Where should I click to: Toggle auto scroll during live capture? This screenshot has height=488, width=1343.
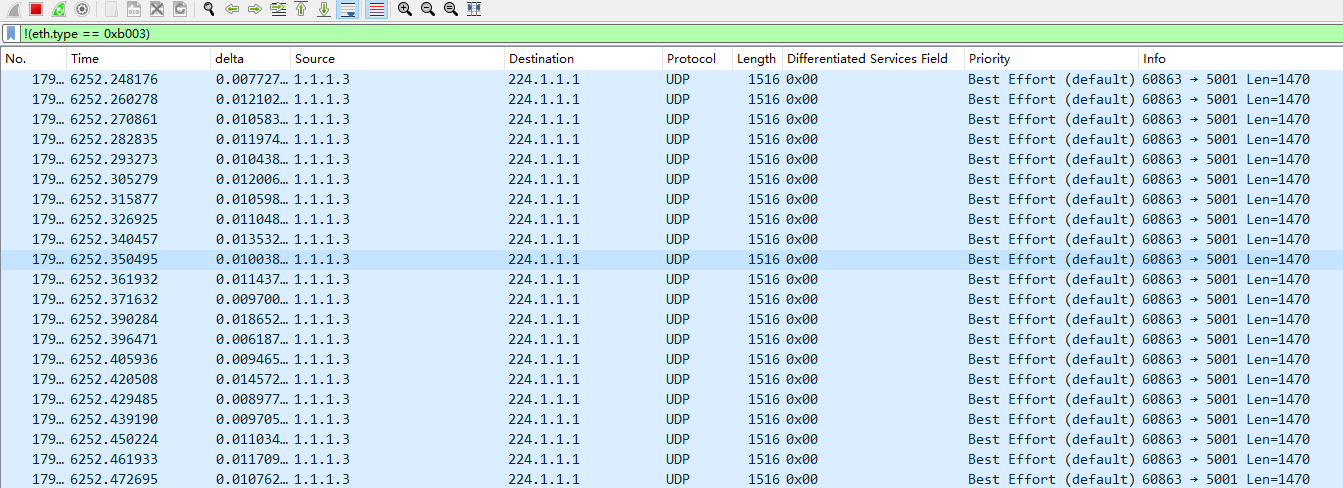pos(348,9)
